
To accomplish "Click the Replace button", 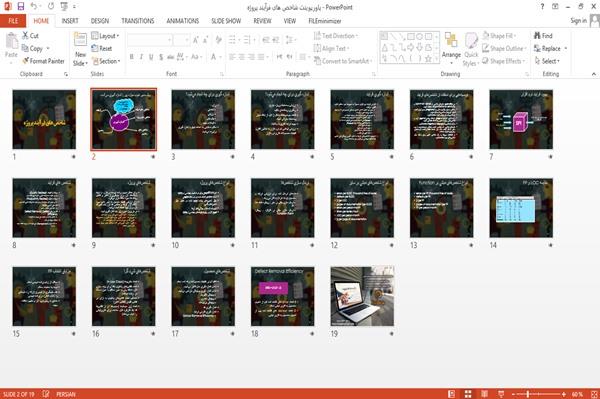I will 551,48.
